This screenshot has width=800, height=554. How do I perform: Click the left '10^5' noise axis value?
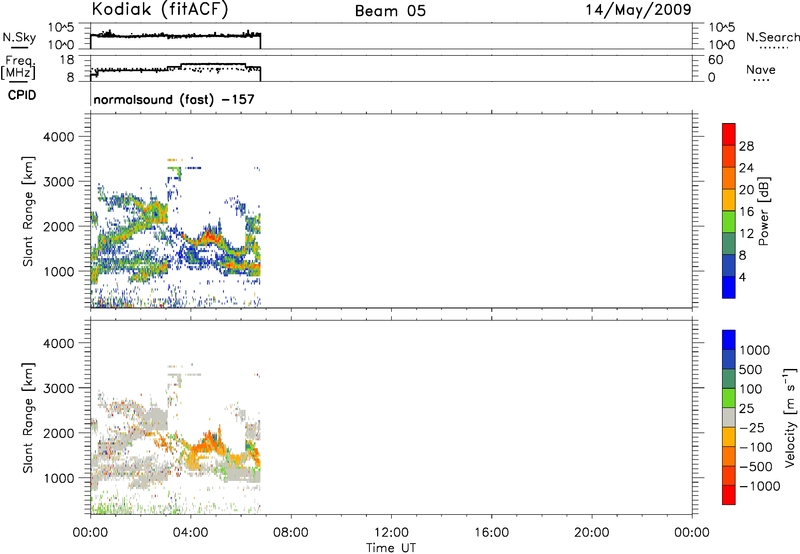click(61, 28)
